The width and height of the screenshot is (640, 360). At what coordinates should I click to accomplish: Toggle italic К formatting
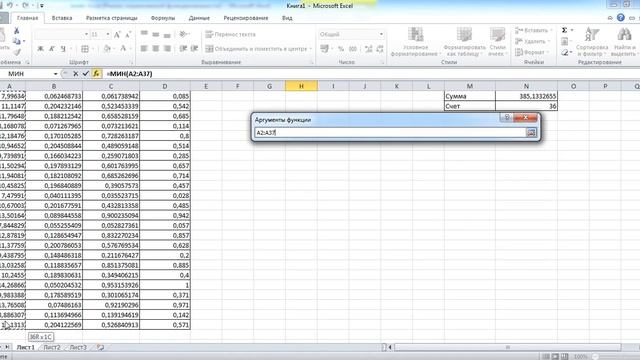52,49
